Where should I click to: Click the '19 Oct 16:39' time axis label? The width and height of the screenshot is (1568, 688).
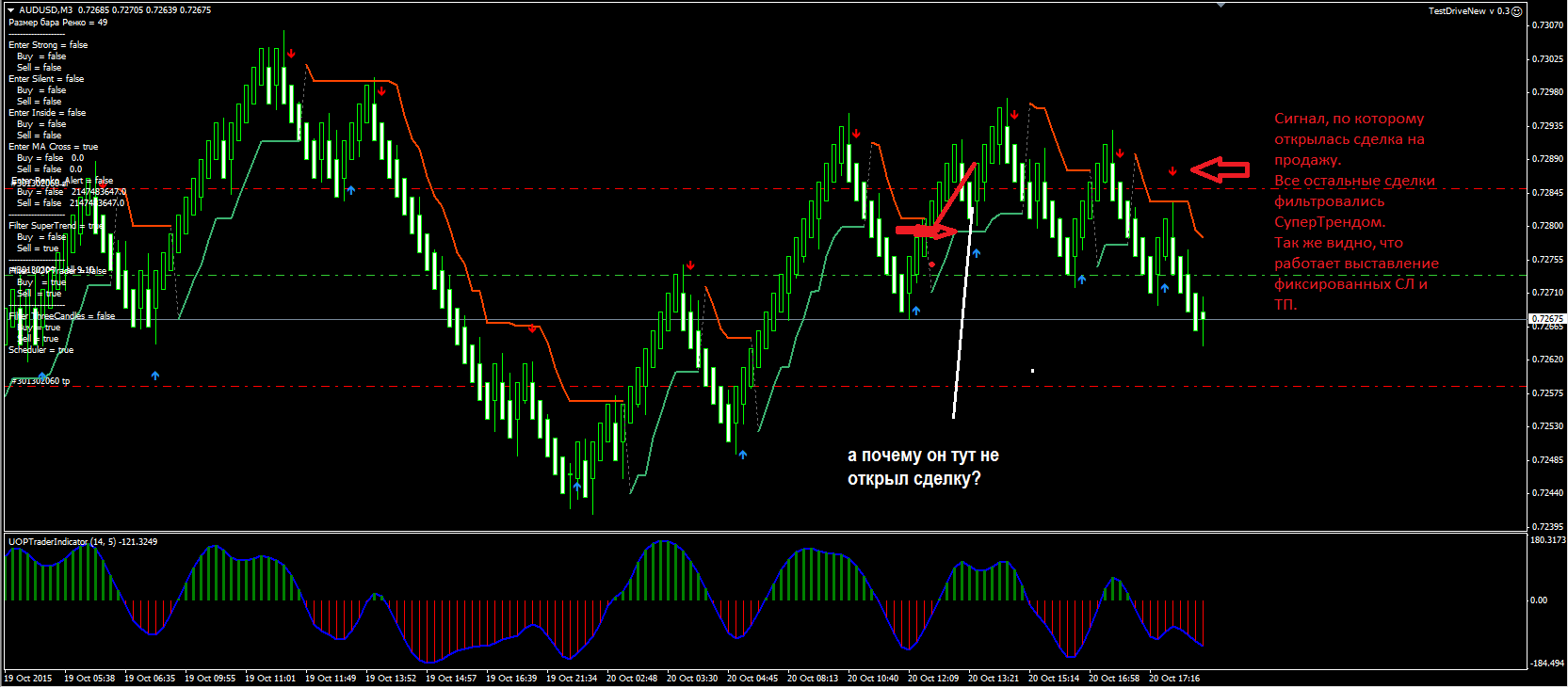511,679
